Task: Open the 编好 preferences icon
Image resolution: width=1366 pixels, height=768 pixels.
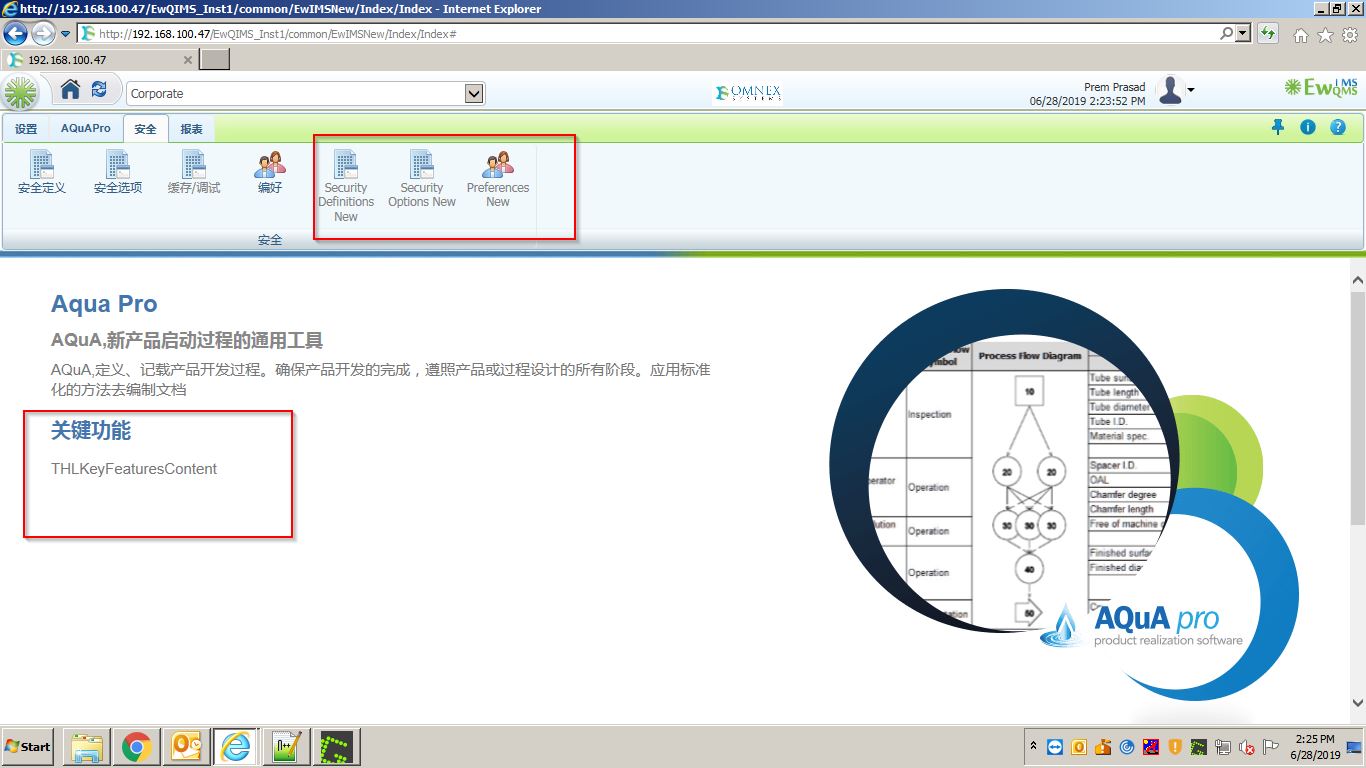Action: tap(270, 173)
